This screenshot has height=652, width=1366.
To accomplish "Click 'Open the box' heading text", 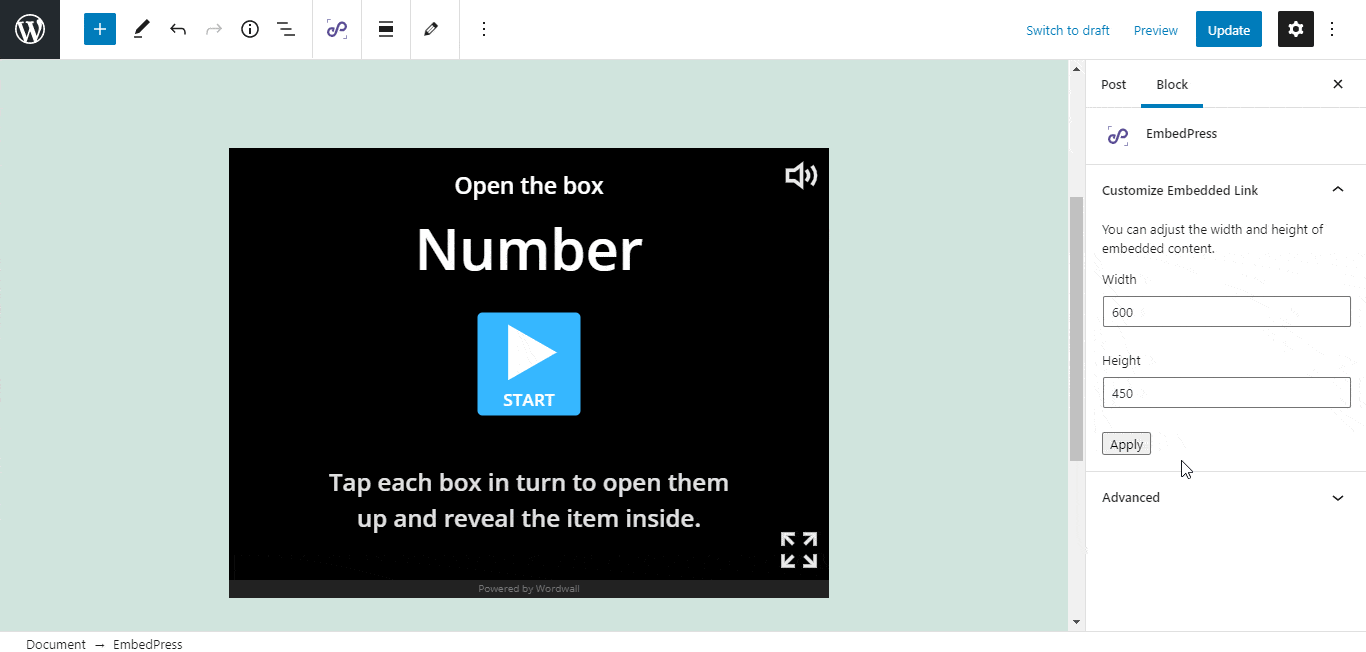I will pyautogui.click(x=529, y=186).
